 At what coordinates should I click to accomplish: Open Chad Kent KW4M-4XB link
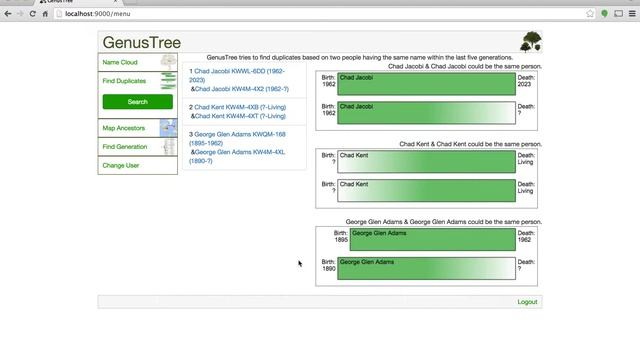240,107
